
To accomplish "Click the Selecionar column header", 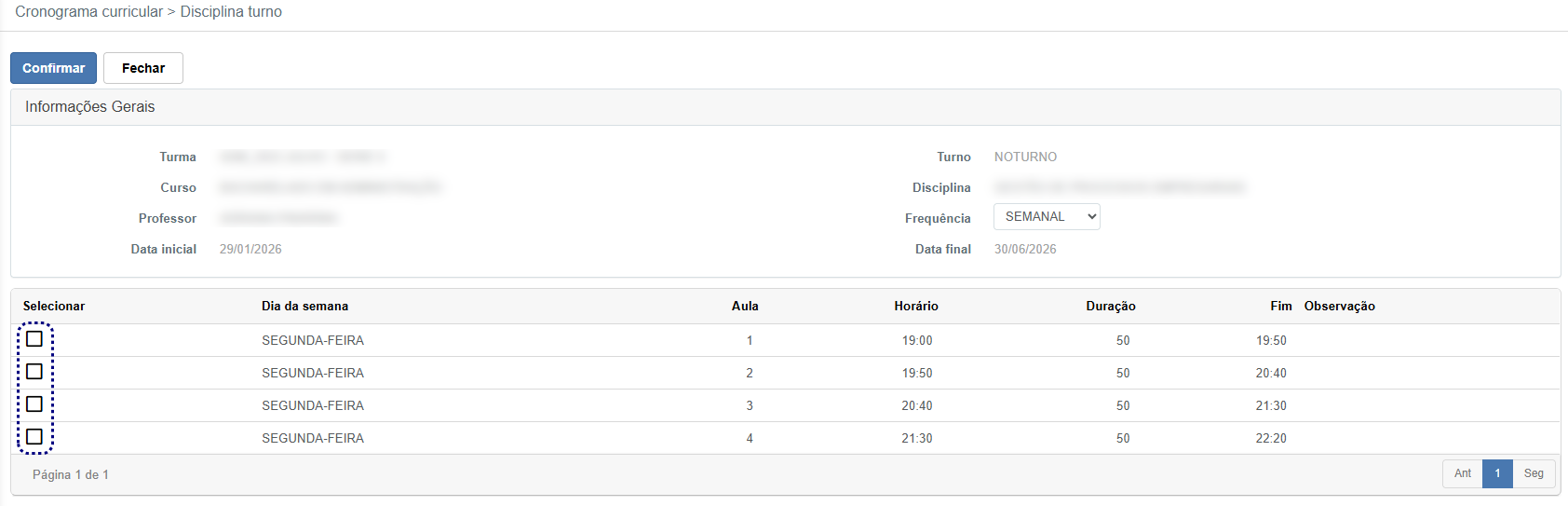I will tap(54, 307).
